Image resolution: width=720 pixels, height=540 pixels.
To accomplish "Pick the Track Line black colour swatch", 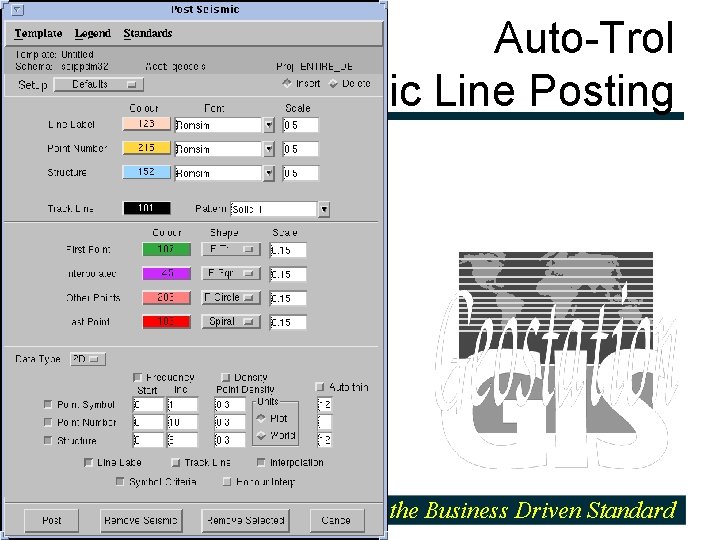I will click(x=146, y=208).
